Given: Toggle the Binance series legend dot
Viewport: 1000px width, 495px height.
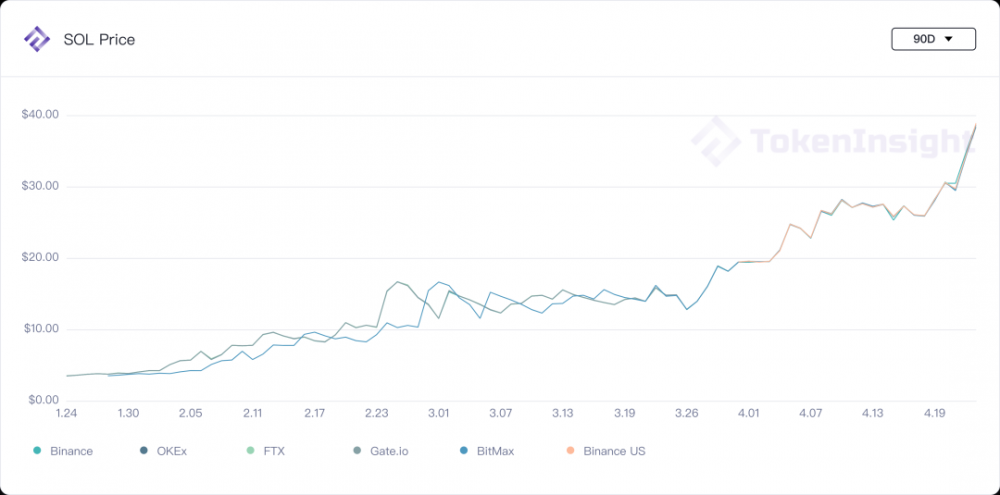Looking at the screenshot, I should (x=37, y=451).
